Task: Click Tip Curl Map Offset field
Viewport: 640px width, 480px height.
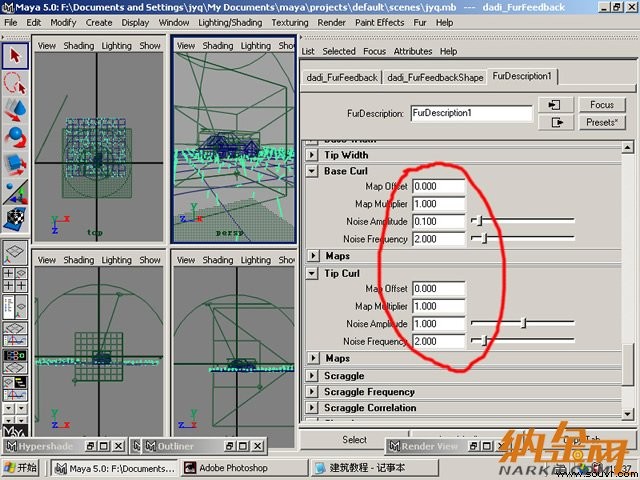Action: (438, 289)
